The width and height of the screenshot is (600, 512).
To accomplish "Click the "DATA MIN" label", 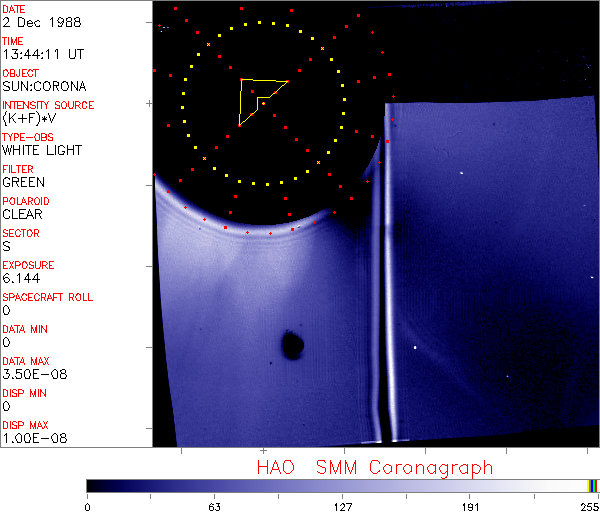I will tap(25, 329).
